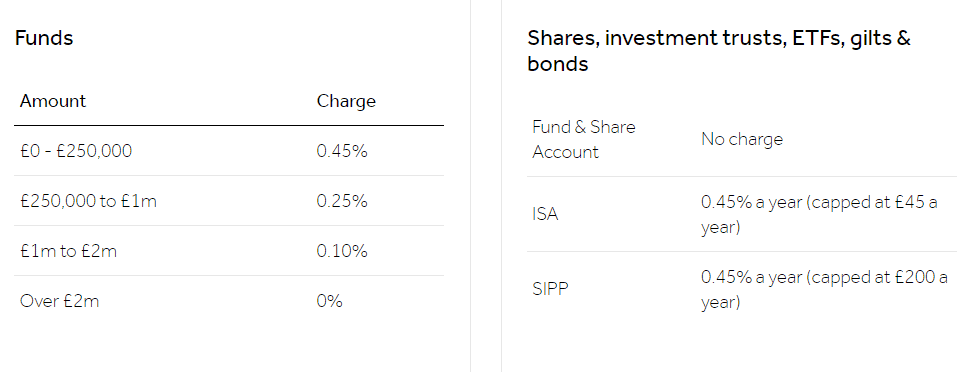
Task: Click the No charge text
Action: point(742,139)
